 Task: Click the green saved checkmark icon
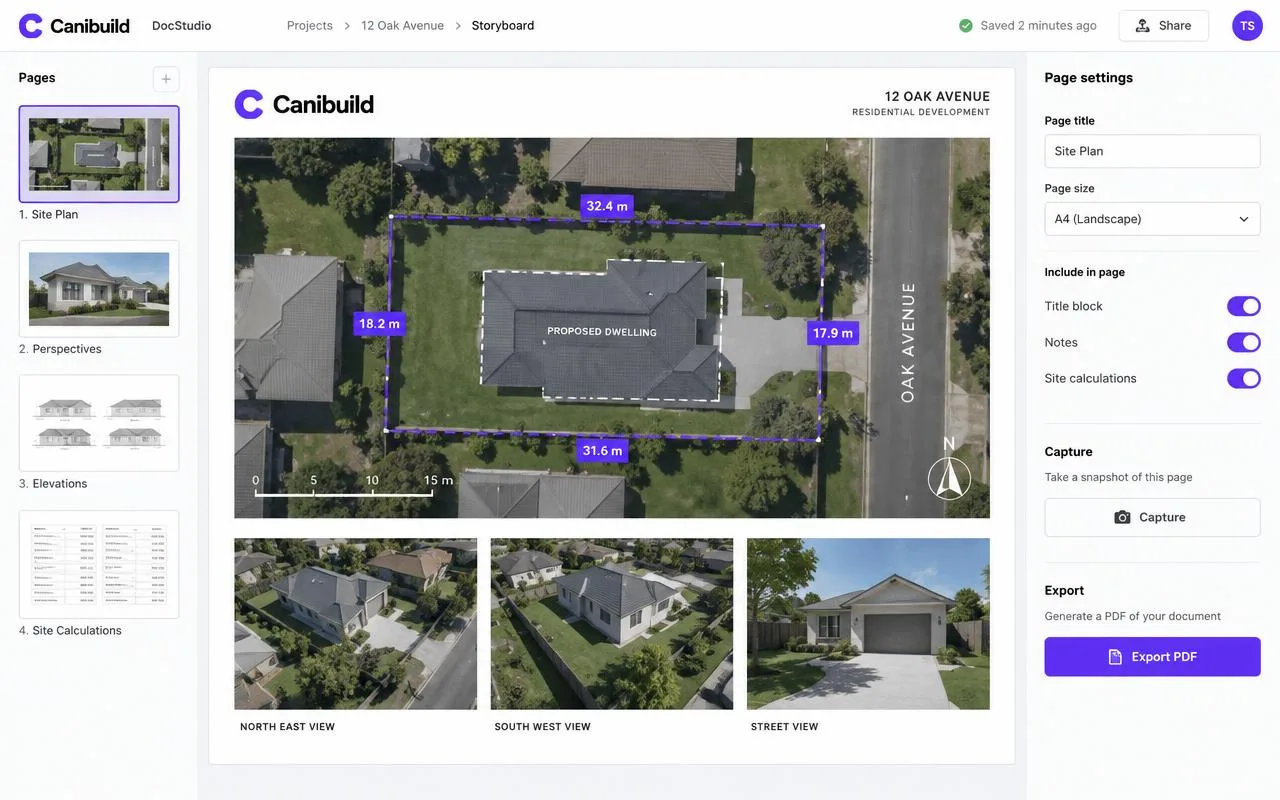[965, 26]
